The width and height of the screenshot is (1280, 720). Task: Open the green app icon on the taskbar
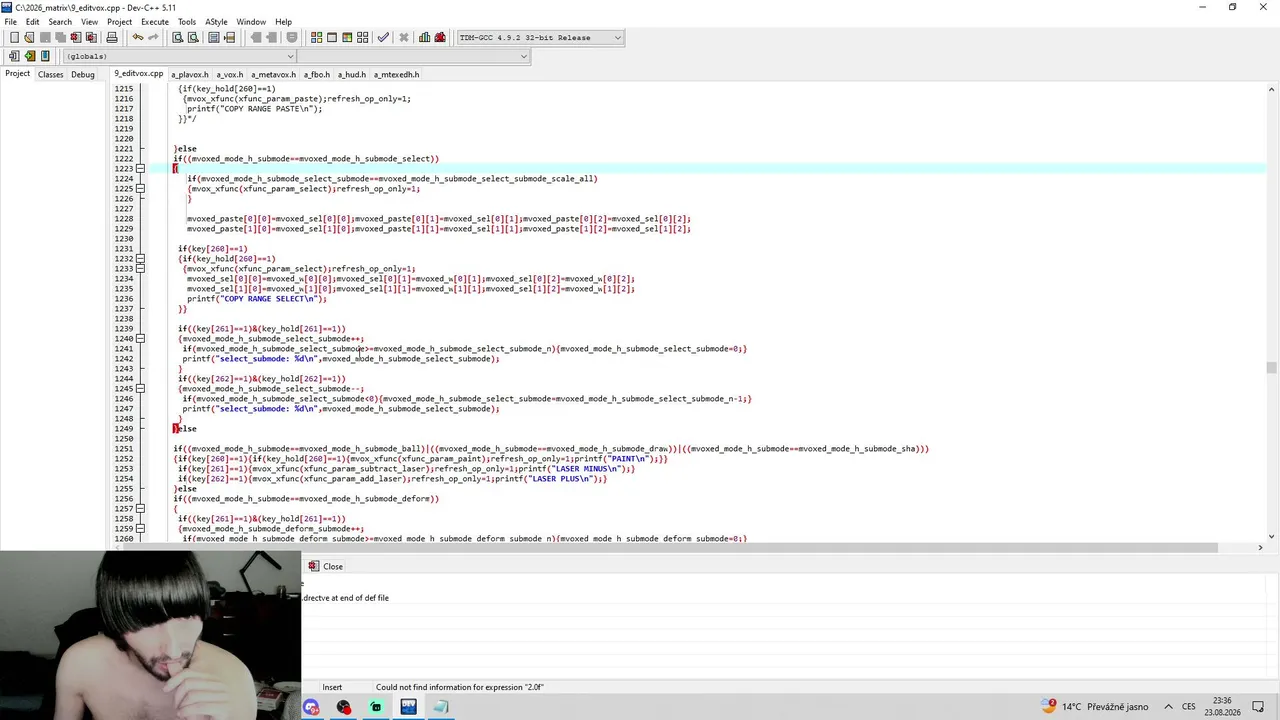click(x=376, y=707)
